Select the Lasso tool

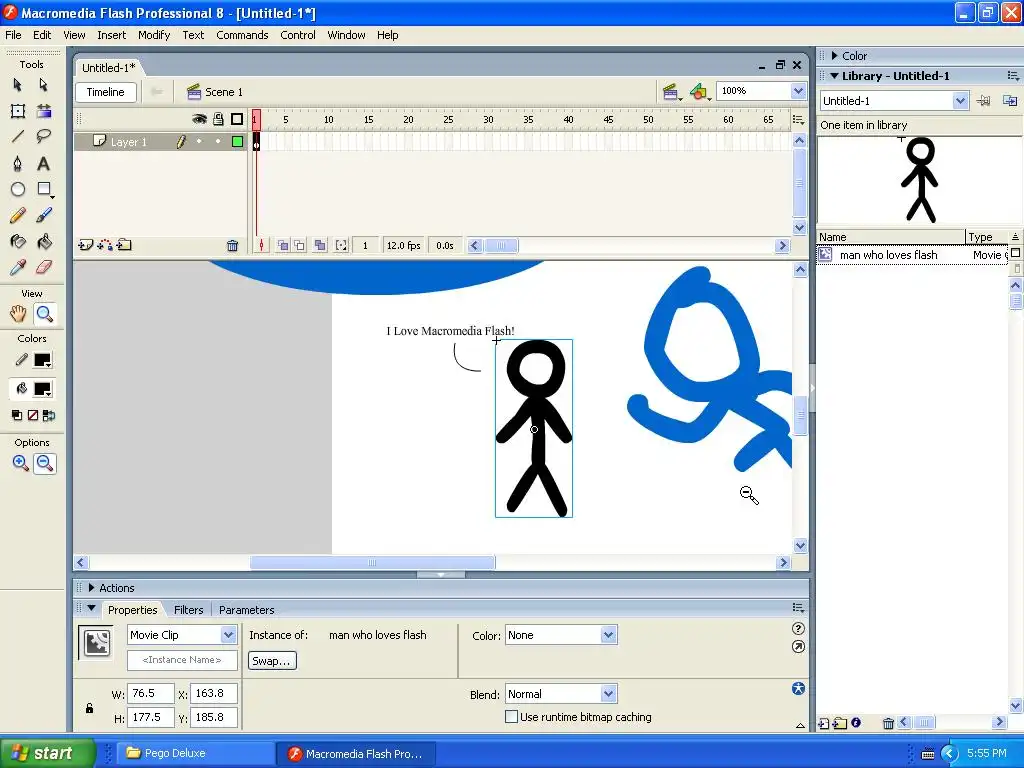[x=44, y=136]
